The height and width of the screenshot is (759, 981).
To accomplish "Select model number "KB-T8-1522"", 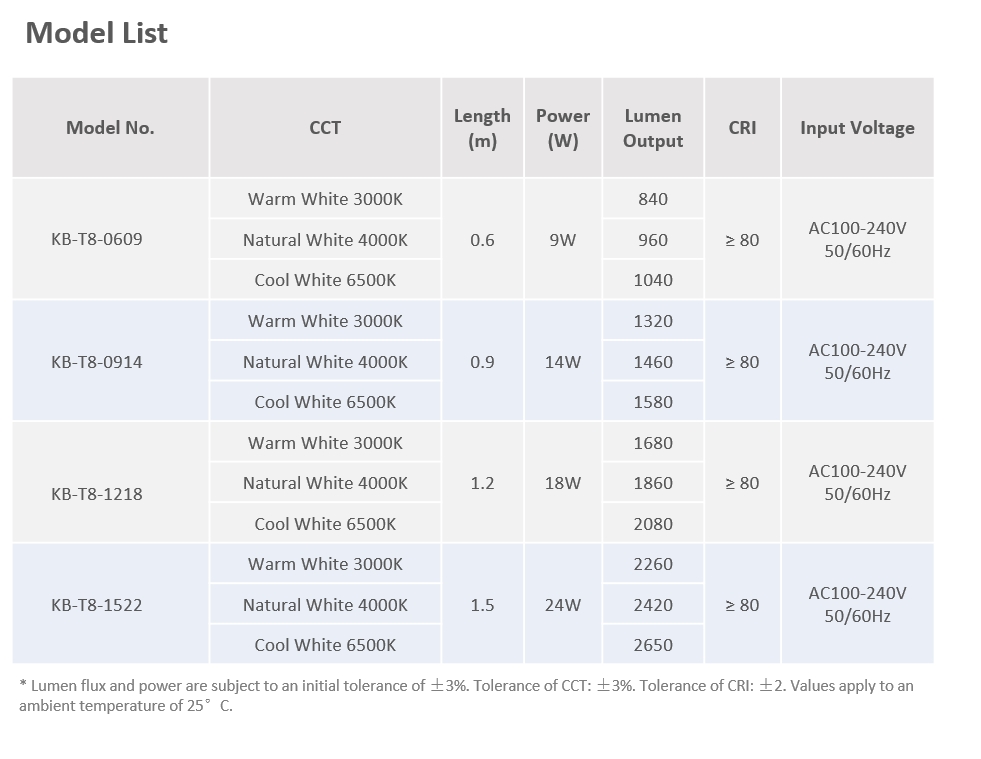I will tap(97, 605).
